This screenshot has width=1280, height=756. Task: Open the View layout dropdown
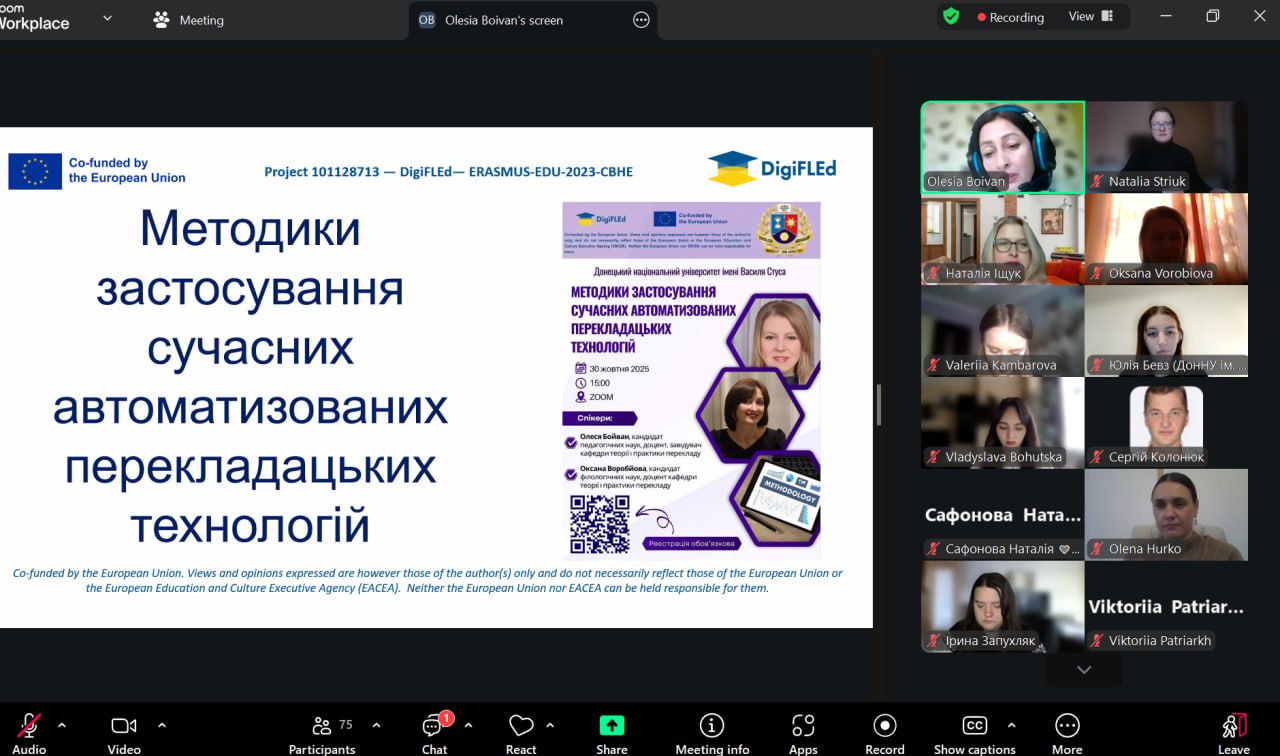click(1090, 17)
